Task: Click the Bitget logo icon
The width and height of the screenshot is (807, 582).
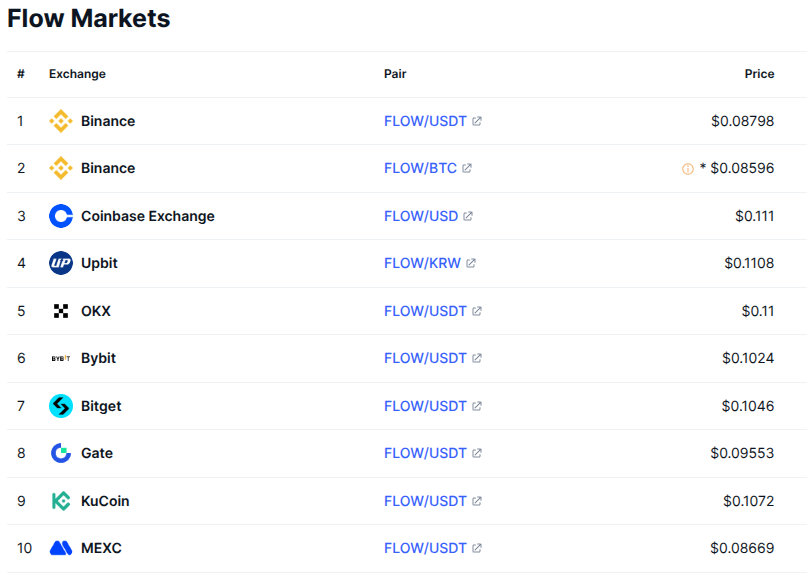Action: [x=61, y=406]
